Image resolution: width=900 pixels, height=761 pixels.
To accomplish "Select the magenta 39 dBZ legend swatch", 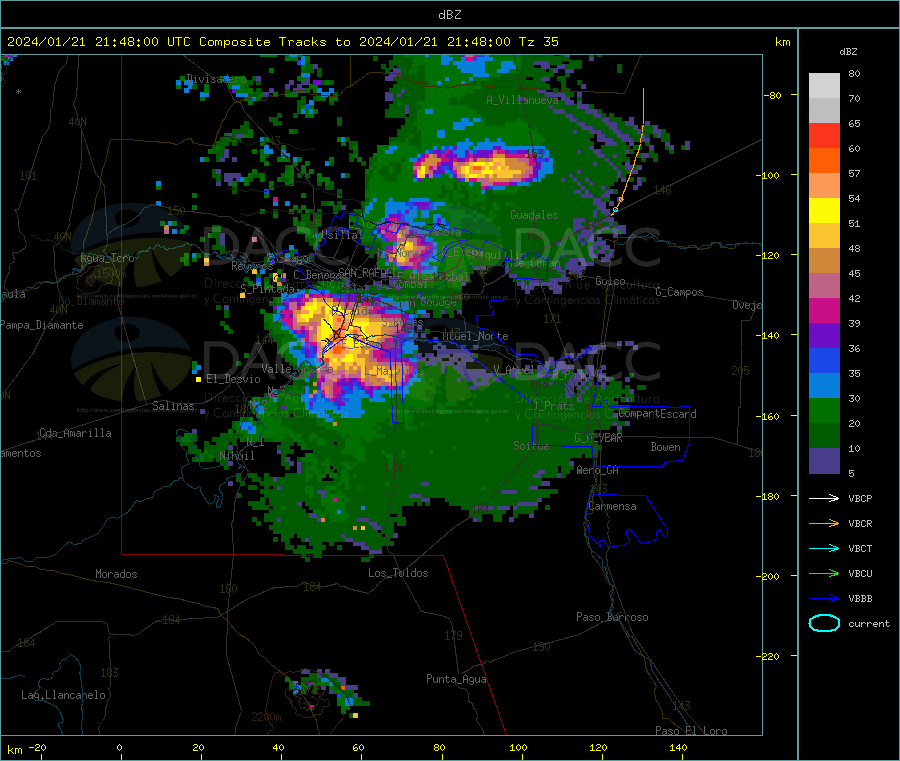I will (824, 310).
